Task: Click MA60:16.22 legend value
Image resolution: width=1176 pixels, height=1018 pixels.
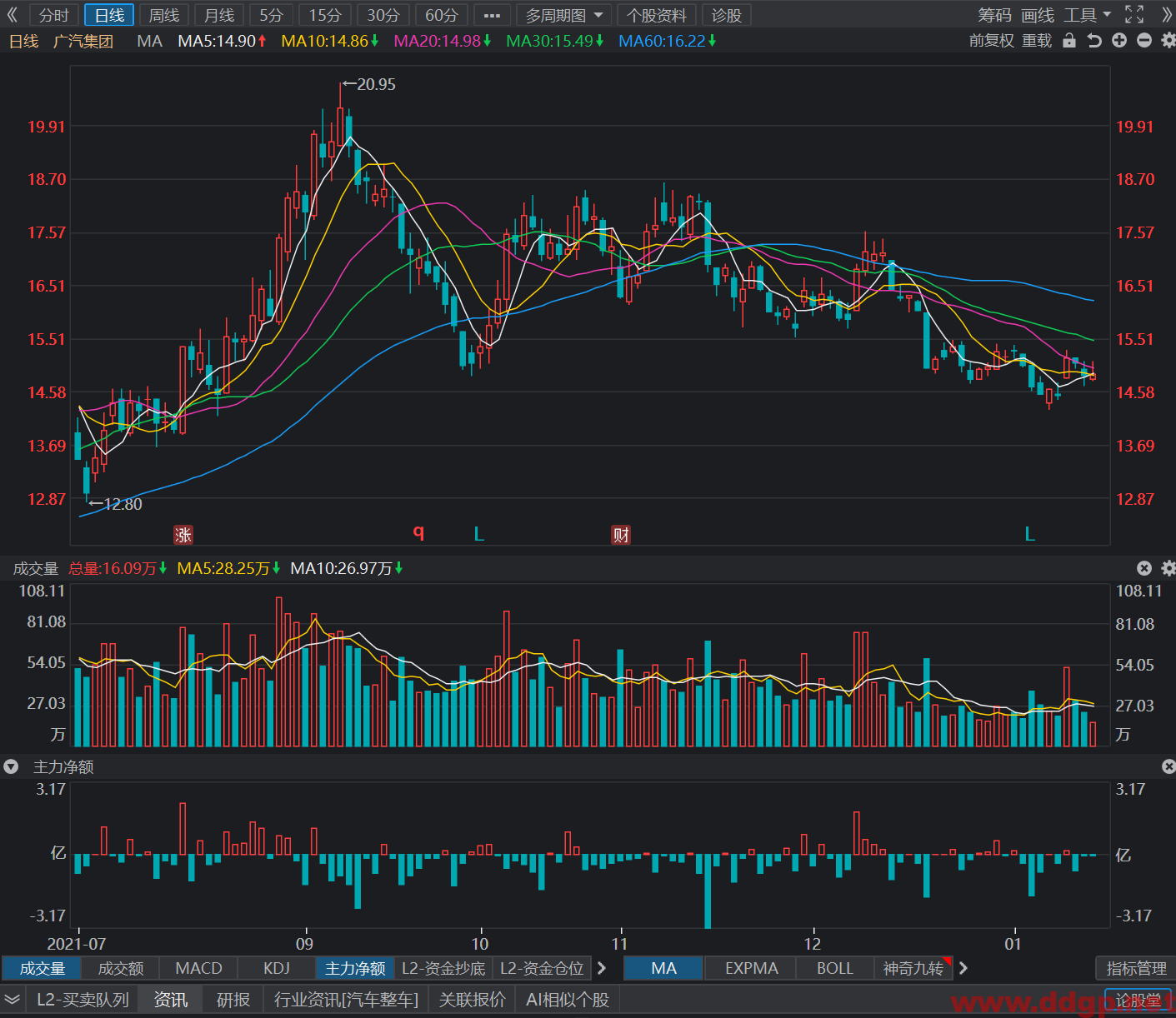Action: 668,41
